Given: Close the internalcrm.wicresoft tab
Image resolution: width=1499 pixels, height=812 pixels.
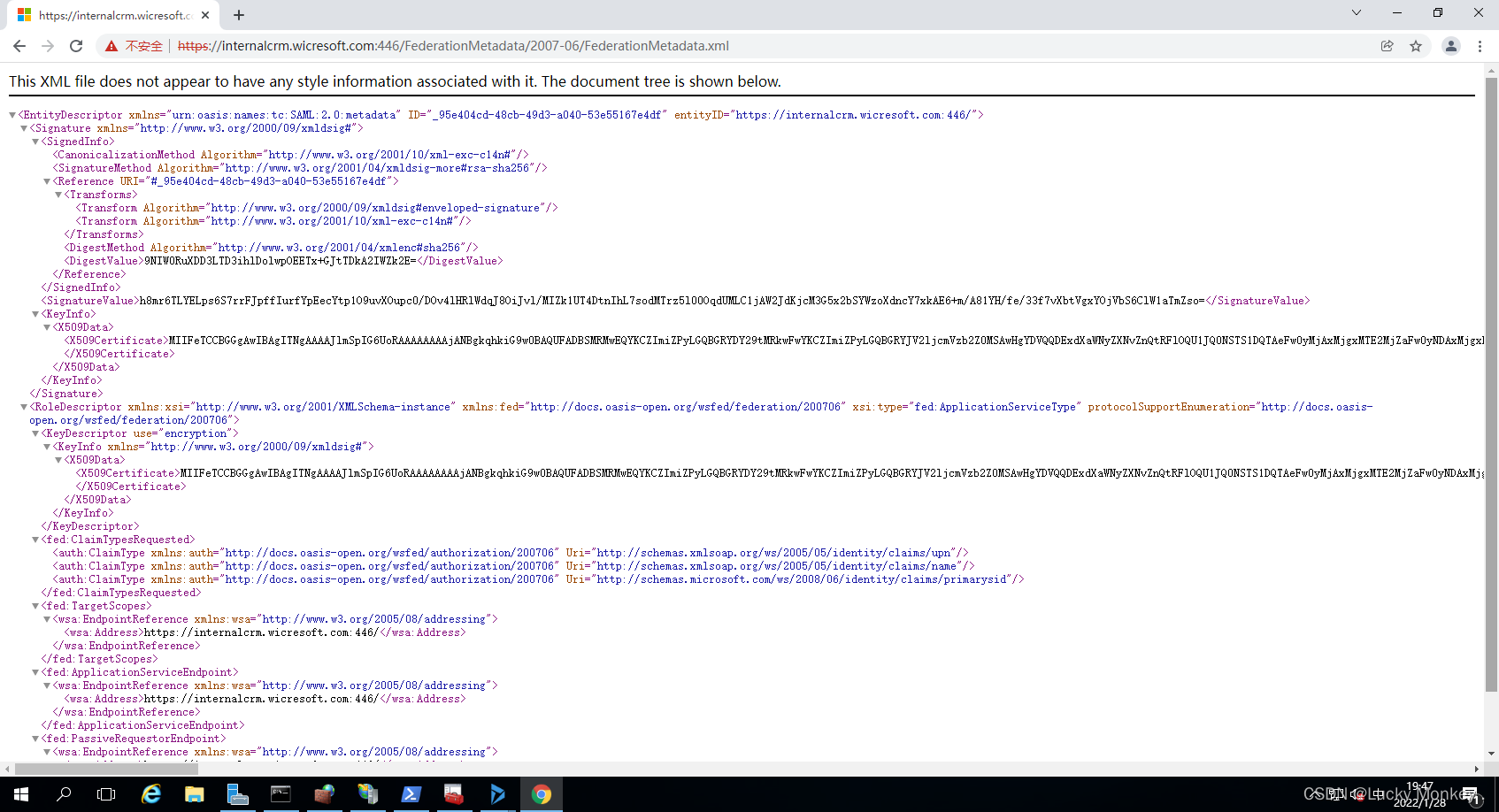Looking at the screenshot, I should point(205,15).
